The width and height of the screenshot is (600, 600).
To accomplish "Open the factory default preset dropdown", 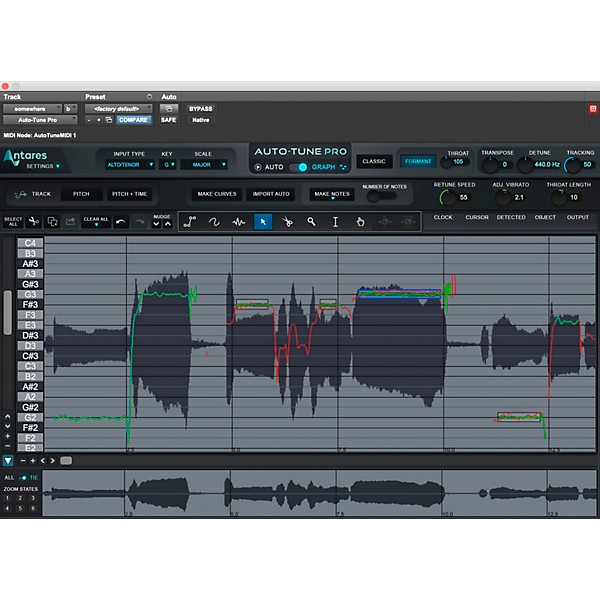I will (119, 109).
